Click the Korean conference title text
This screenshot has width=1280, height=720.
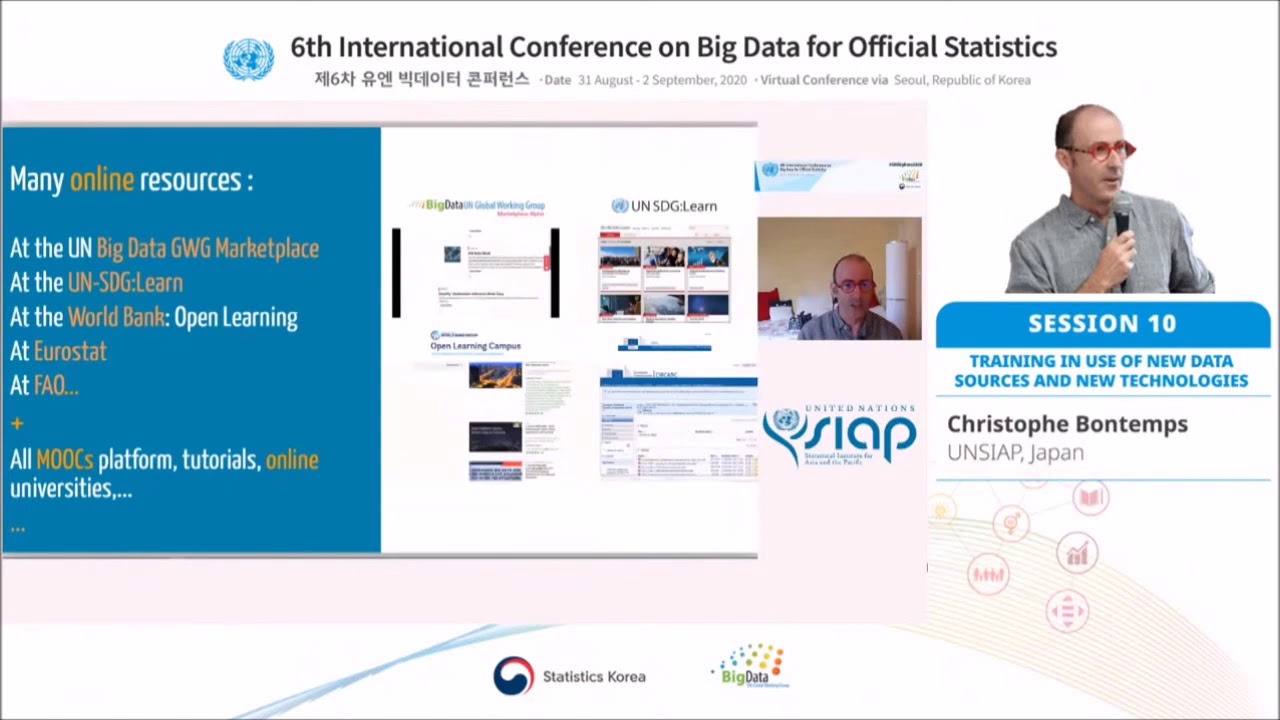pos(422,79)
